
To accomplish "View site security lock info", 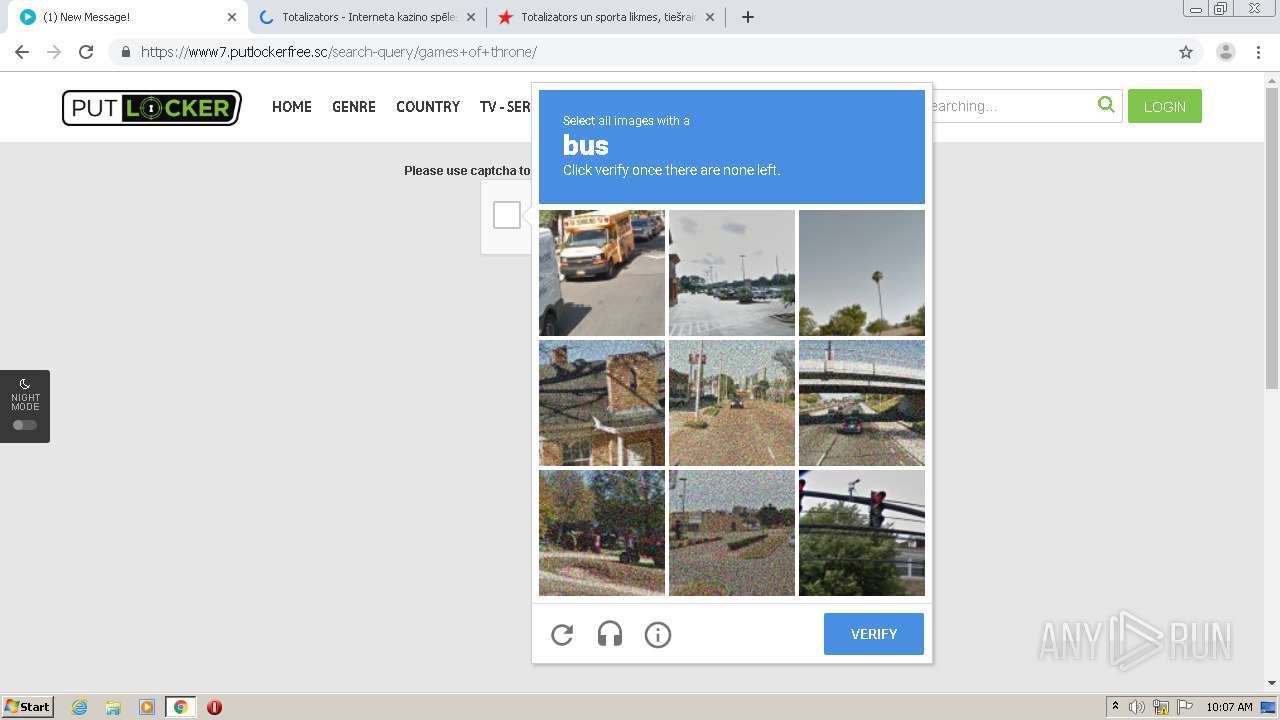I will [x=125, y=52].
